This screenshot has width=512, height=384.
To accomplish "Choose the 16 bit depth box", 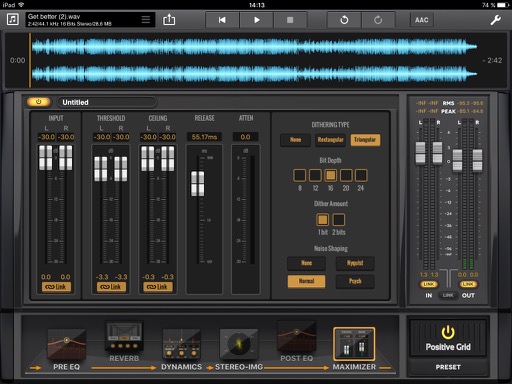I will pyautogui.click(x=330, y=175).
